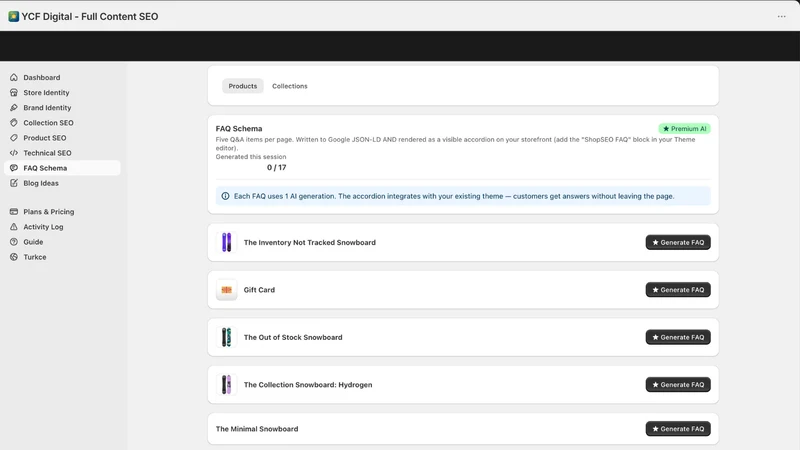
Task: Open the Guide page
Action: (62, 242)
